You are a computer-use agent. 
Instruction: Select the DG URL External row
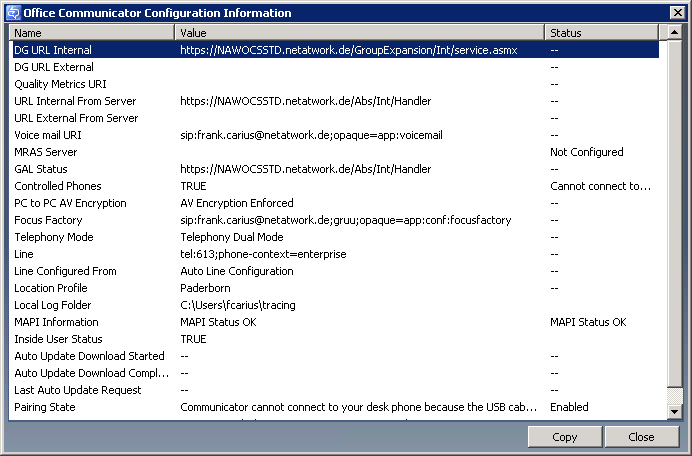[x=334, y=67]
